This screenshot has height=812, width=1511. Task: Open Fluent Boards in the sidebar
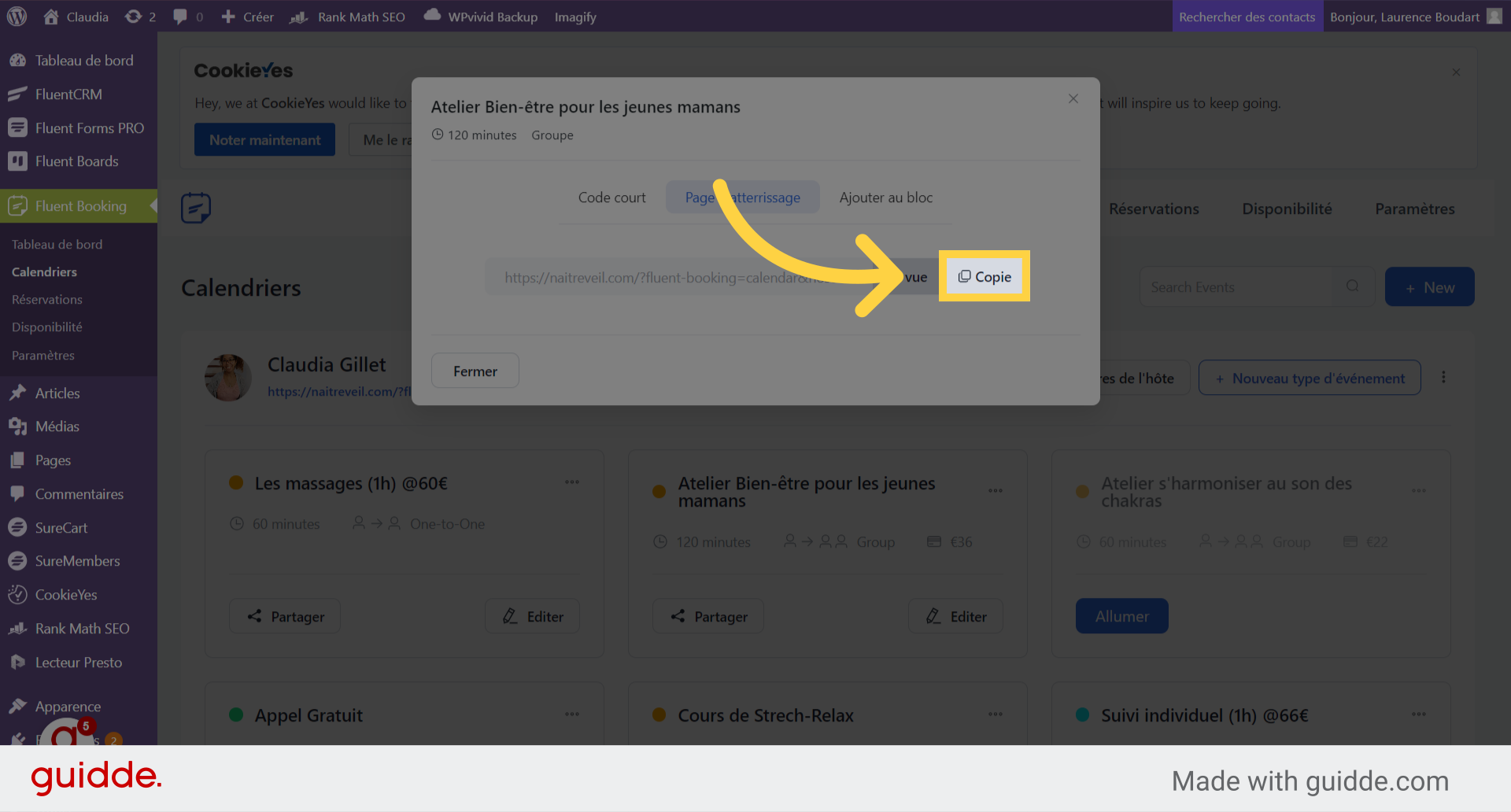79,161
